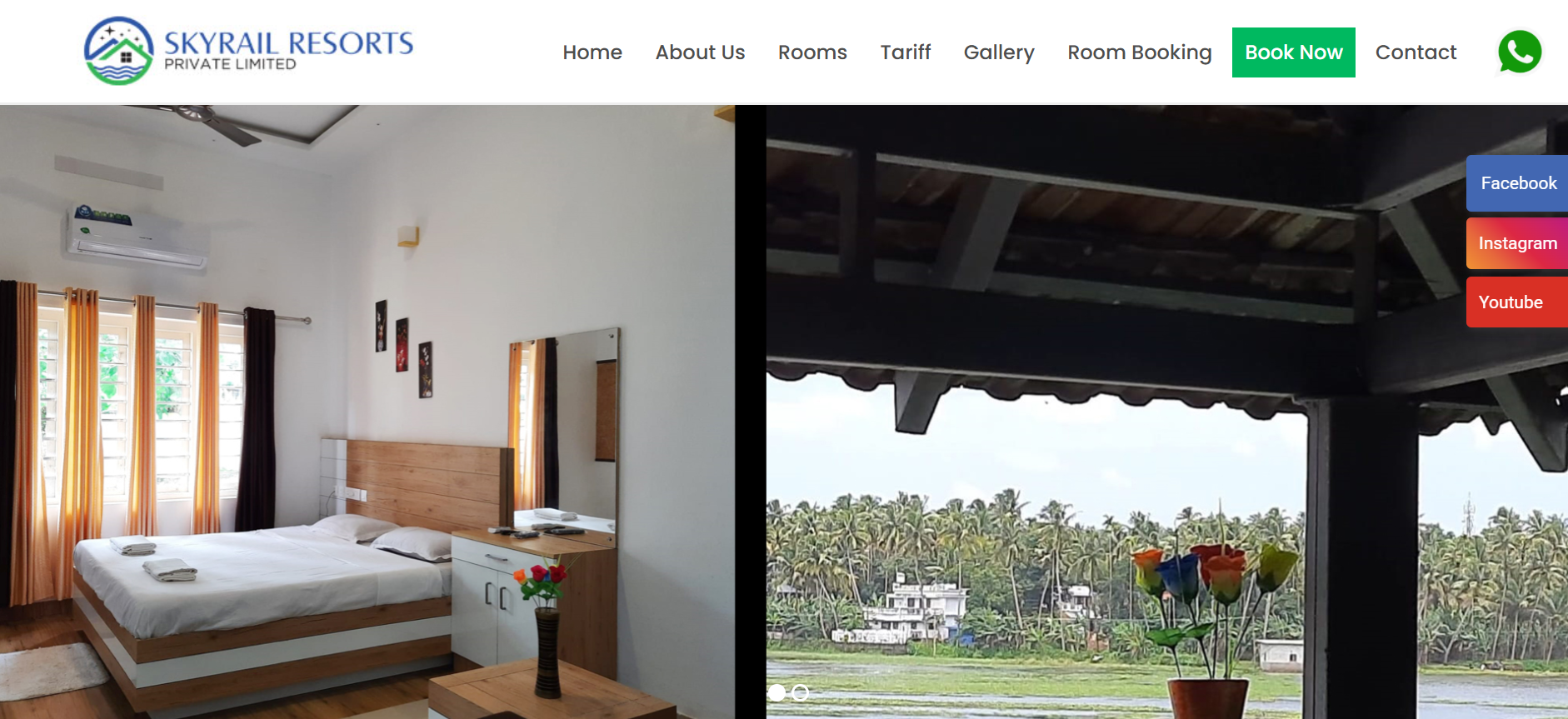
Task: Click the PRIVATE LIMITED logo subtitle
Action: (230, 64)
